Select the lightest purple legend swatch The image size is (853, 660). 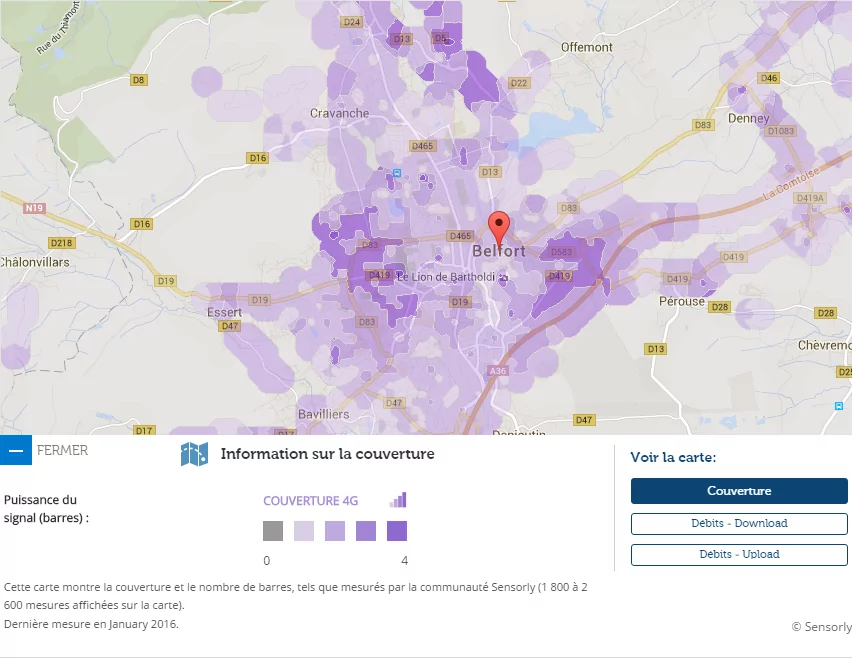[304, 531]
